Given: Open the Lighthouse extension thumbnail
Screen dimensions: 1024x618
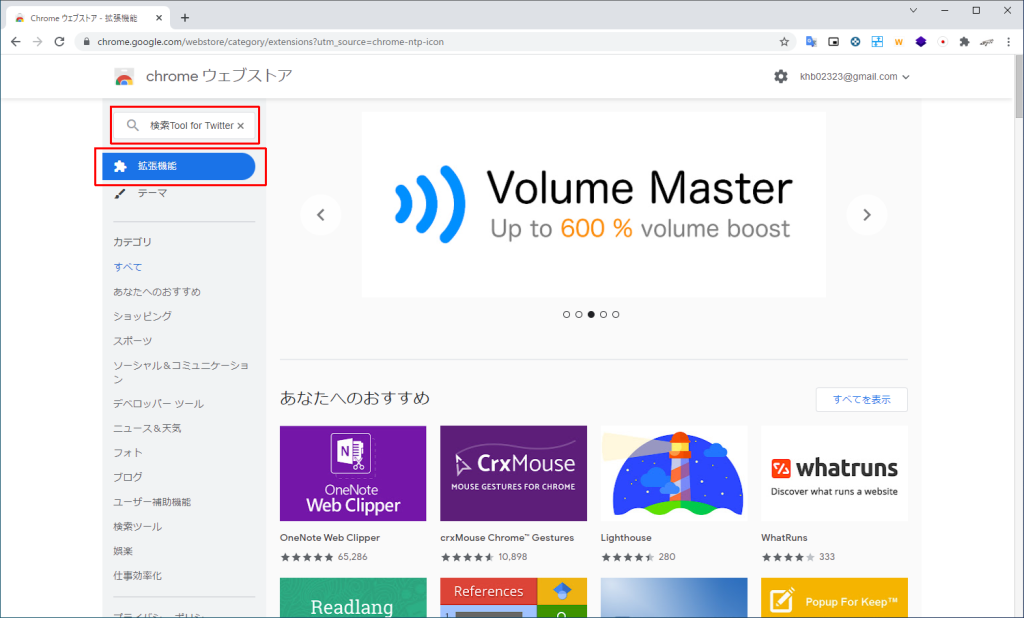Looking at the screenshot, I should 674,474.
